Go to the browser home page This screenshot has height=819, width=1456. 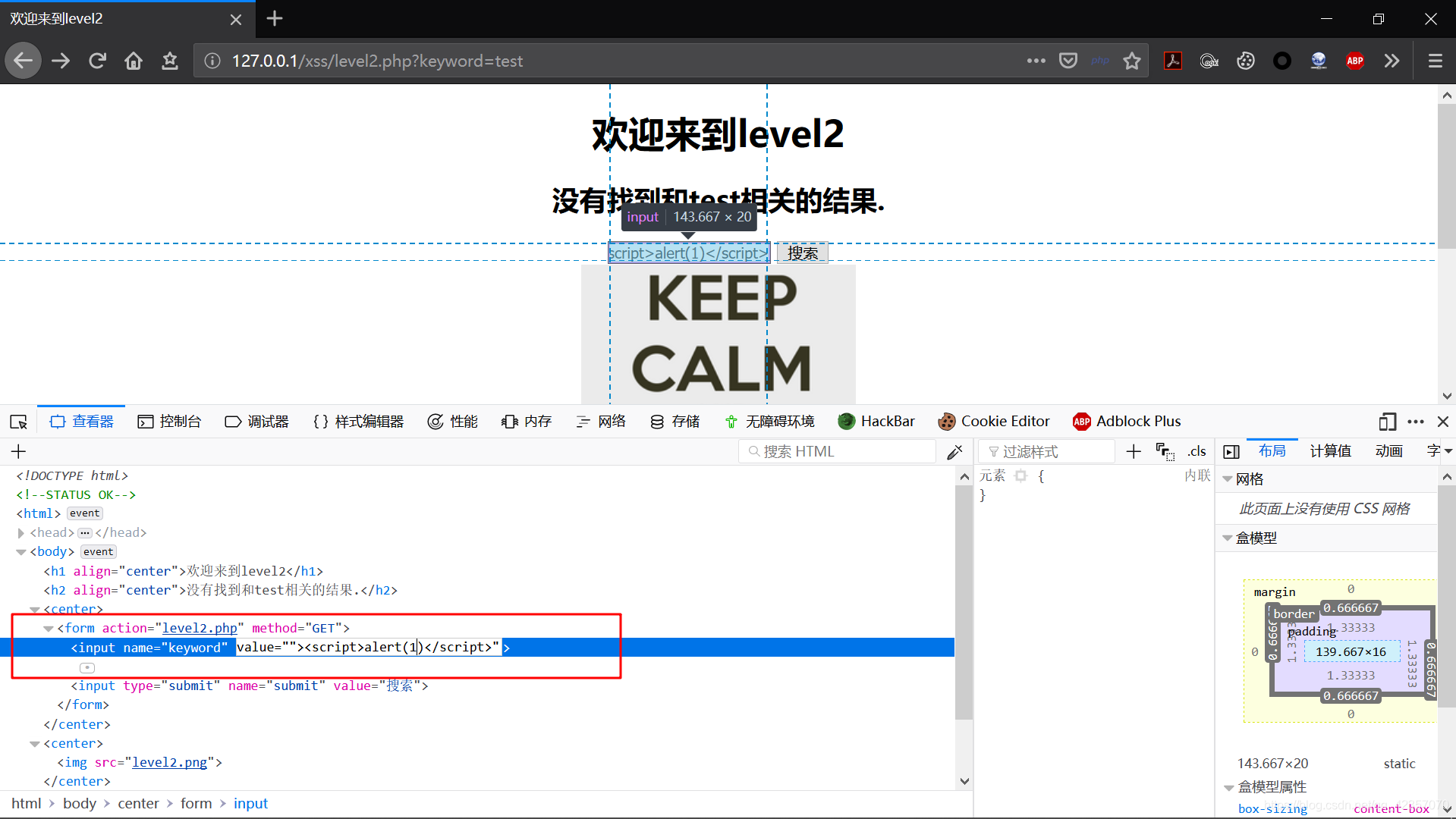tap(134, 61)
